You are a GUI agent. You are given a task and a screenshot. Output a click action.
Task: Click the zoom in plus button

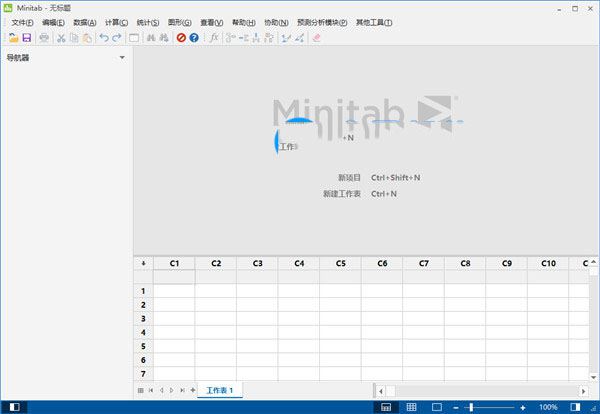523,407
